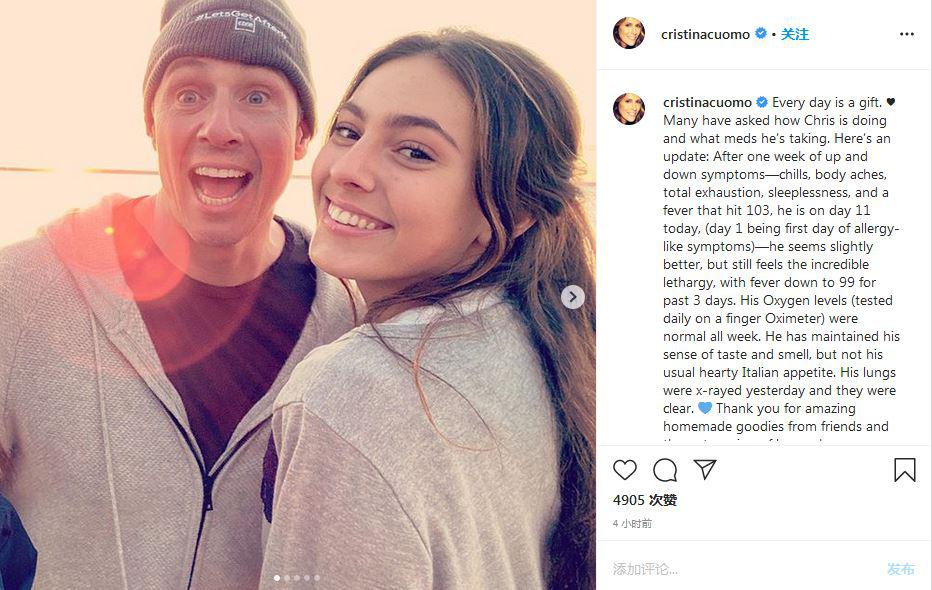Image resolution: width=932 pixels, height=590 pixels.
Task: Open the profile avatar in the post header
Action: (628, 33)
